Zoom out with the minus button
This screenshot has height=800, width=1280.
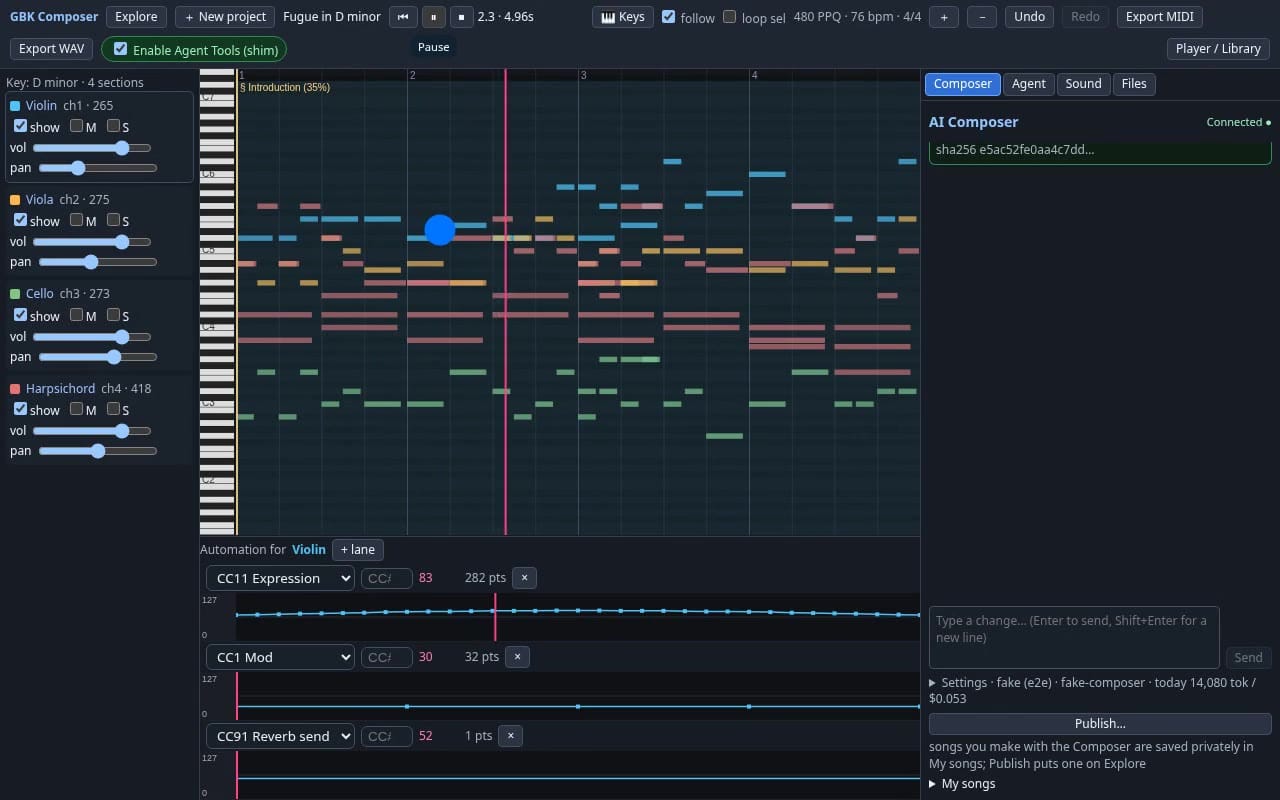(982, 17)
